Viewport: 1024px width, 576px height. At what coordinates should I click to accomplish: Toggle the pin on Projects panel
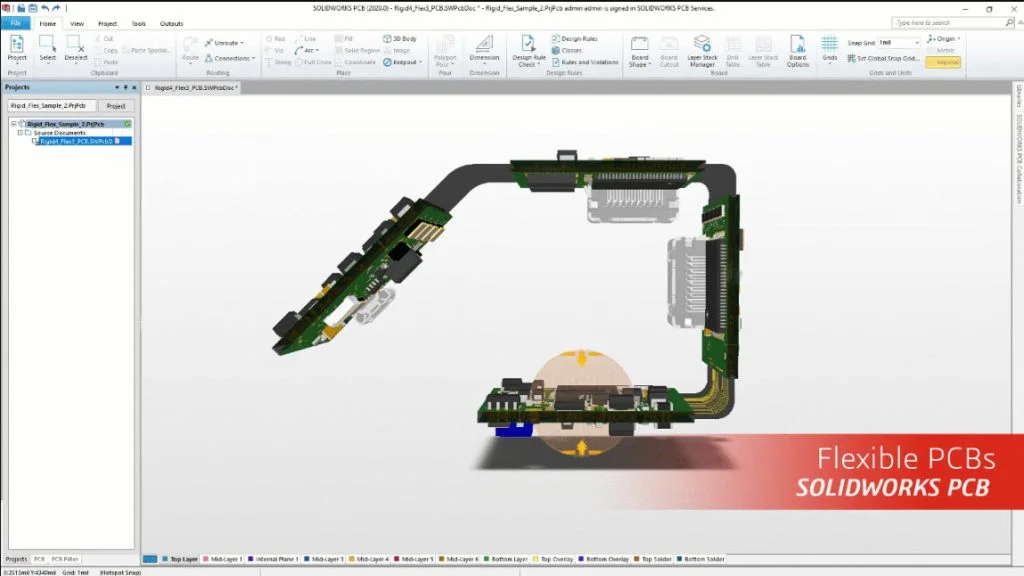tap(125, 87)
